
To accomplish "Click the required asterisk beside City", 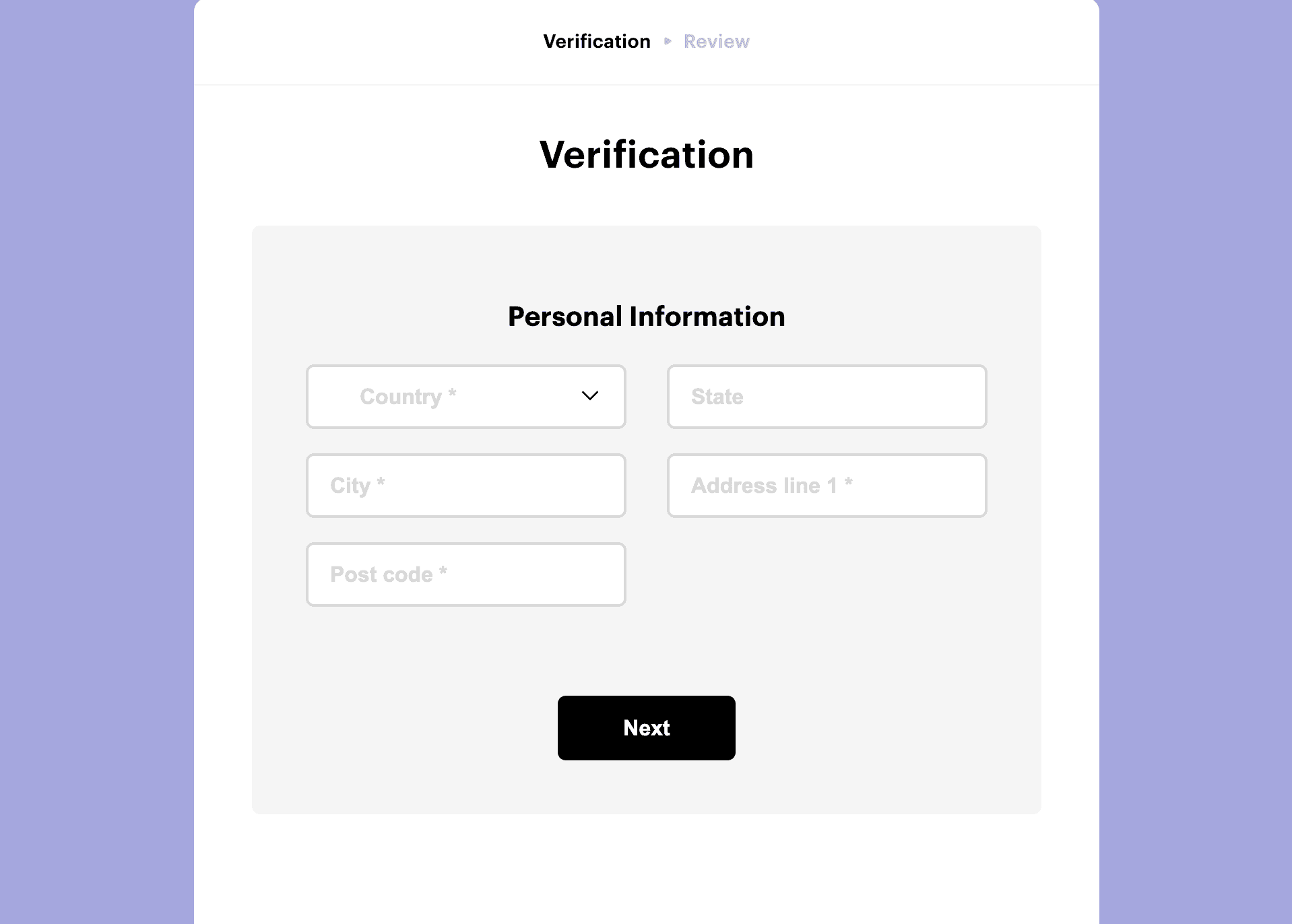I will (x=381, y=482).
